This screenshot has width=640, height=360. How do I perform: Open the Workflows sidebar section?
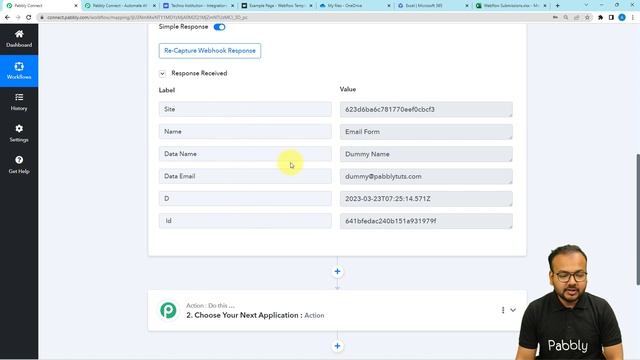point(19,71)
